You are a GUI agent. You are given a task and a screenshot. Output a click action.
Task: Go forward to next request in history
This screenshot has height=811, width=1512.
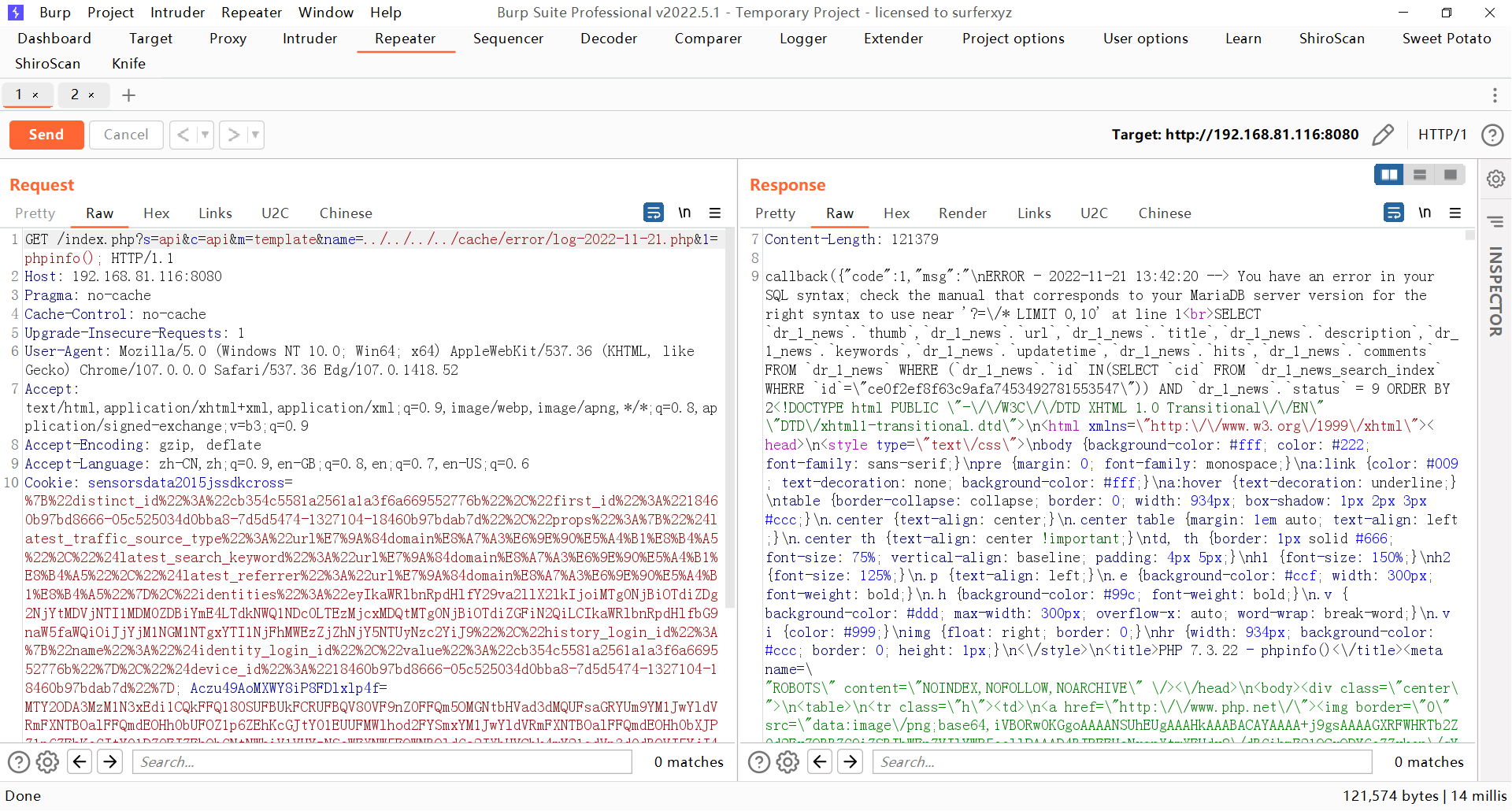pos(233,135)
